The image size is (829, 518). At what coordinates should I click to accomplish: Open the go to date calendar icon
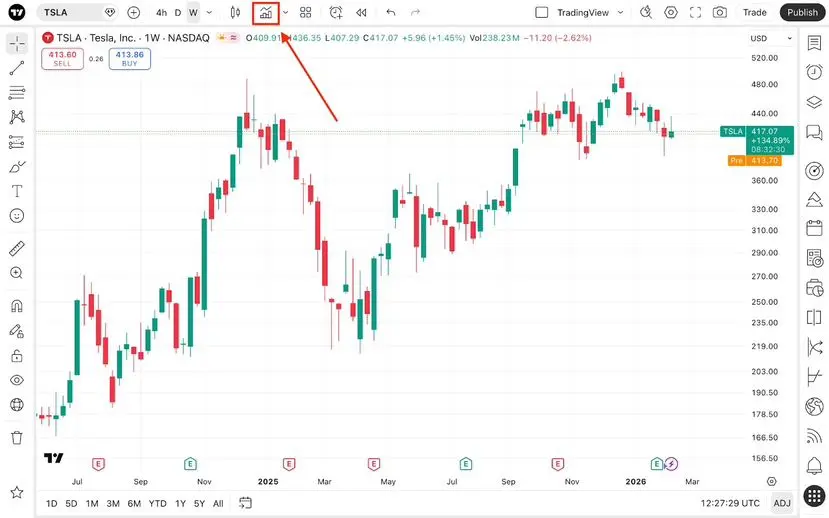pyautogui.click(x=245, y=503)
